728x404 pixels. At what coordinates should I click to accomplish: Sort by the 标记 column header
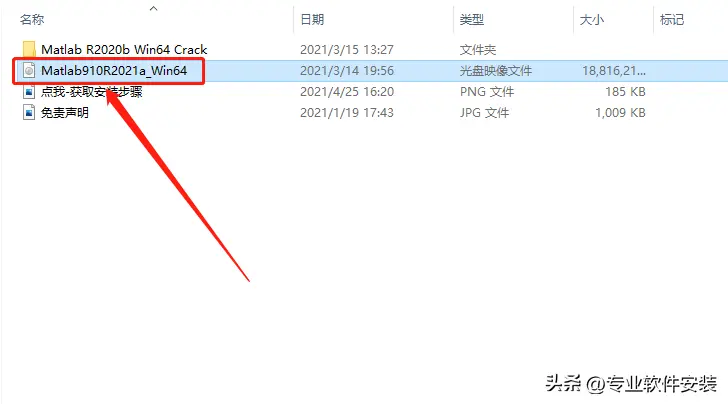672,20
